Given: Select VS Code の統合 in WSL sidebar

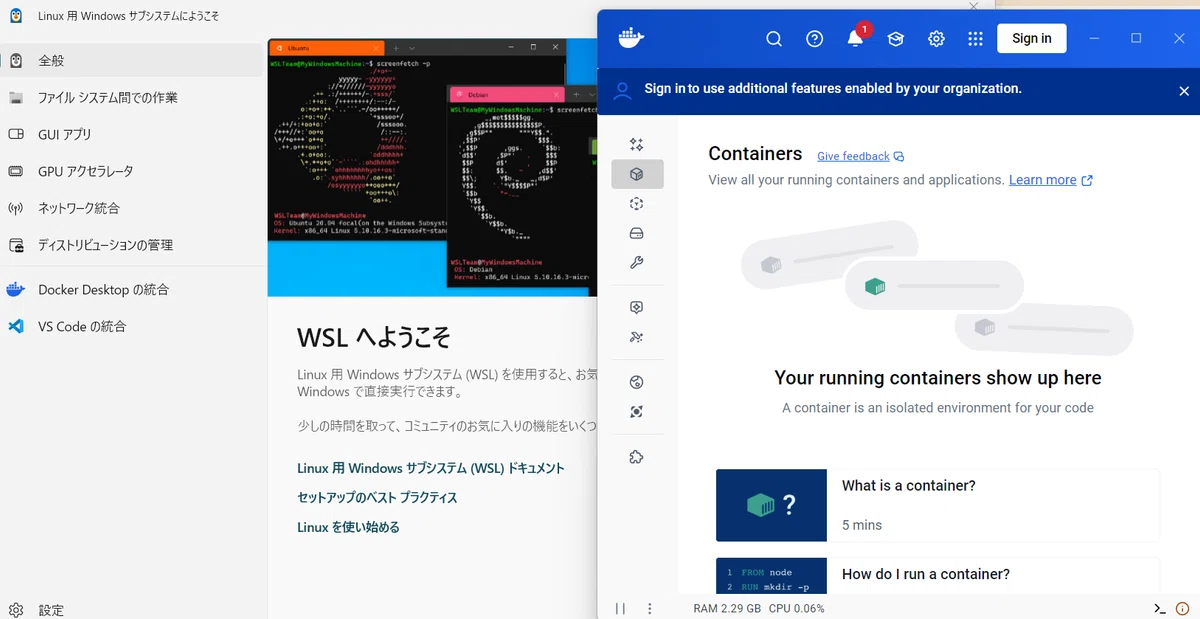Looking at the screenshot, I should pos(133,326).
